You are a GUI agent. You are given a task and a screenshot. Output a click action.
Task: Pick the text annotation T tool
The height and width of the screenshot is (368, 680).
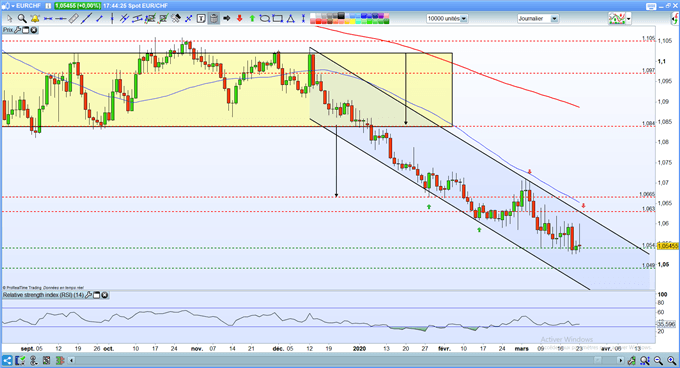pos(201,18)
